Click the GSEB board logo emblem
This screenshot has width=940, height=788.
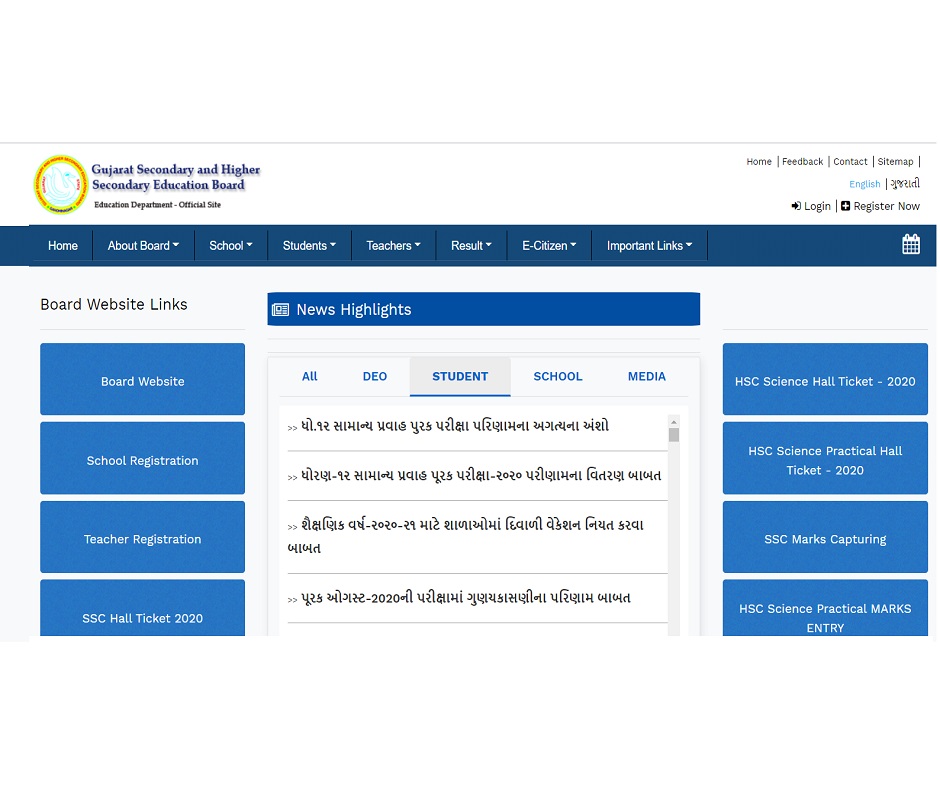coord(61,184)
